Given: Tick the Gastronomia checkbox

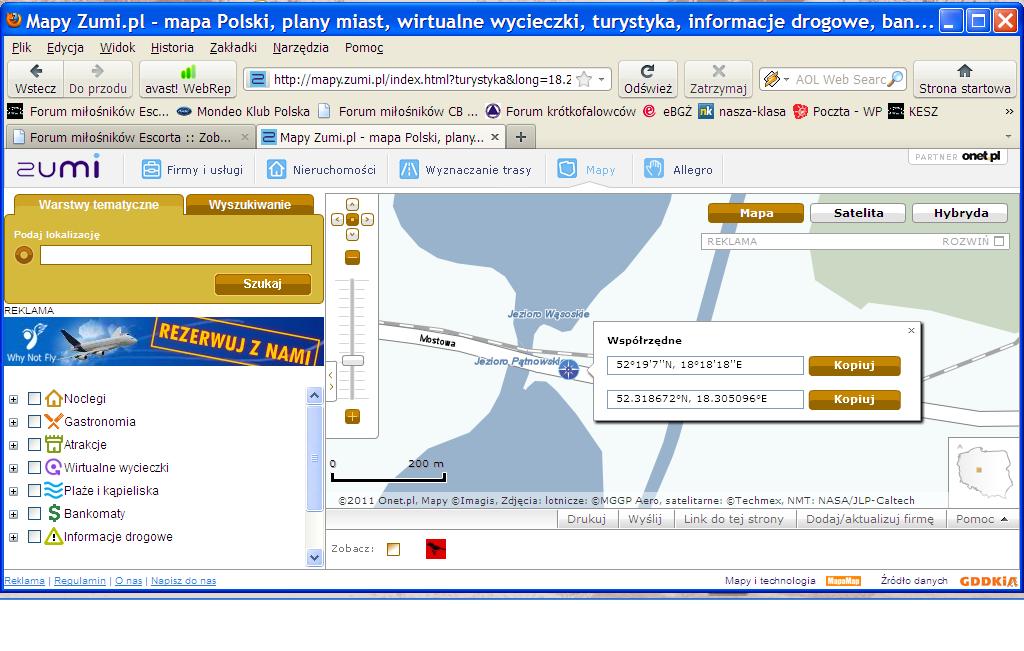Looking at the screenshot, I should point(35,422).
